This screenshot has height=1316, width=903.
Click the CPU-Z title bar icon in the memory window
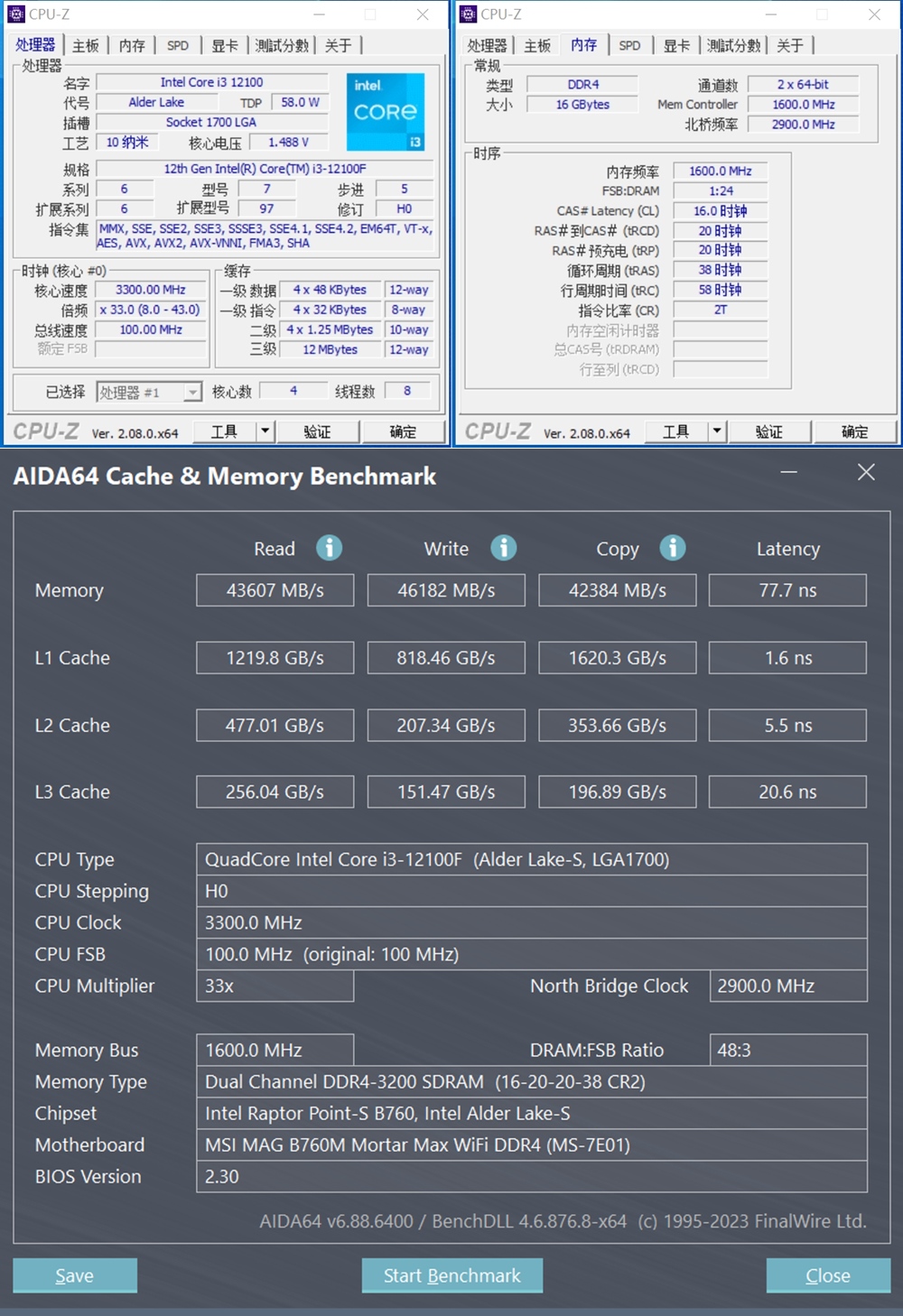pyautogui.click(x=468, y=14)
